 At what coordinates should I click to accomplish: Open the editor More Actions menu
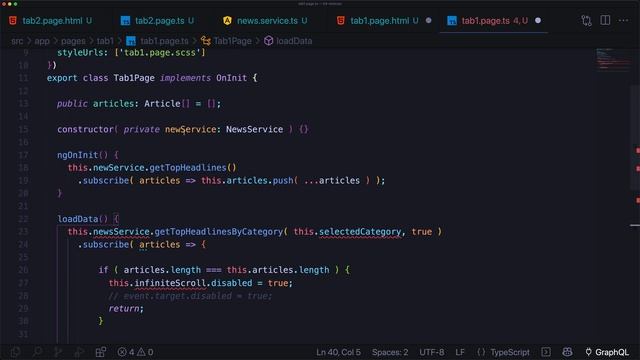[x=623, y=20]
